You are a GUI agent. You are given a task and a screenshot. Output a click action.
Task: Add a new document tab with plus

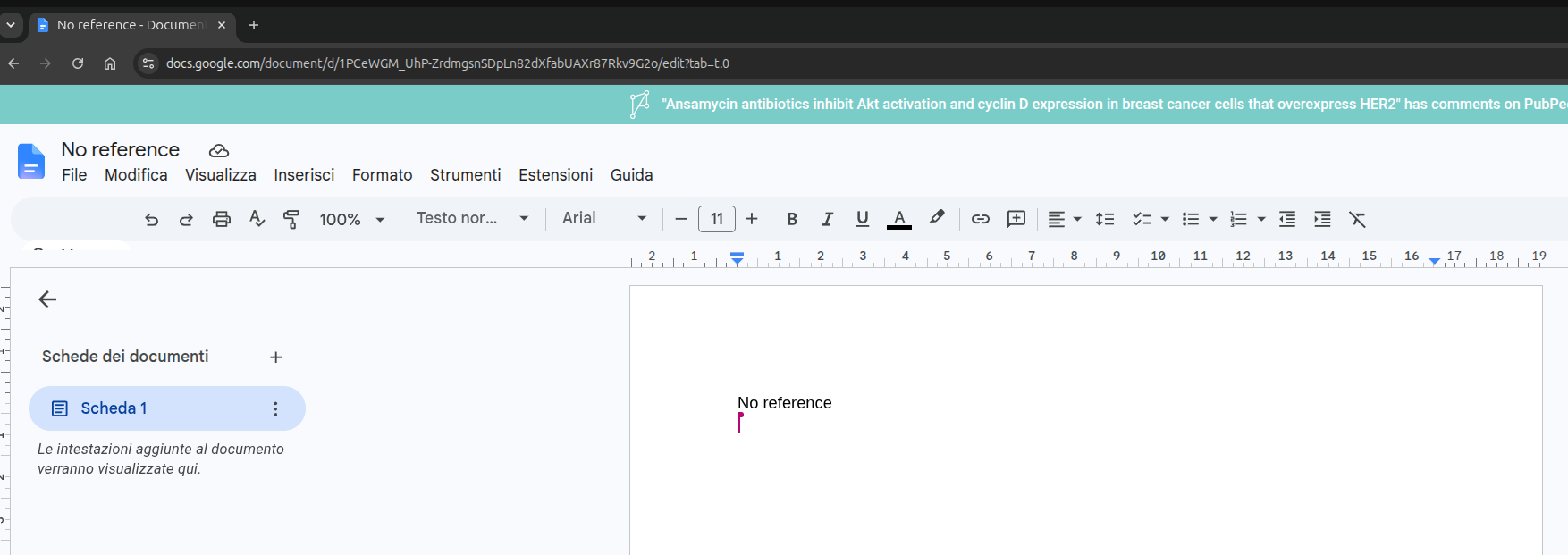(x=276, y=357)
